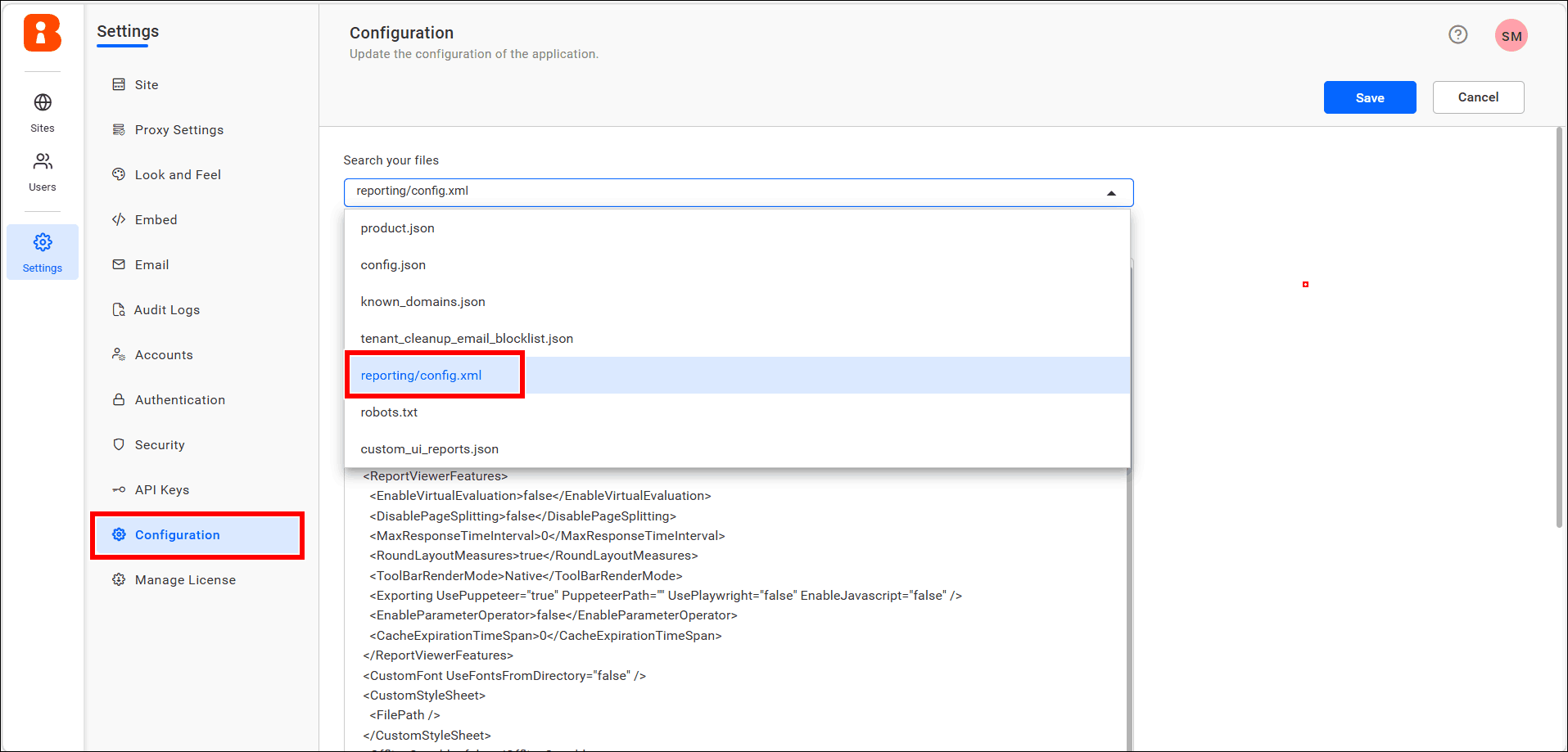Click the Security shield icon
The width and height of the screenshot is (1568, 752).
tap(120, 444)
